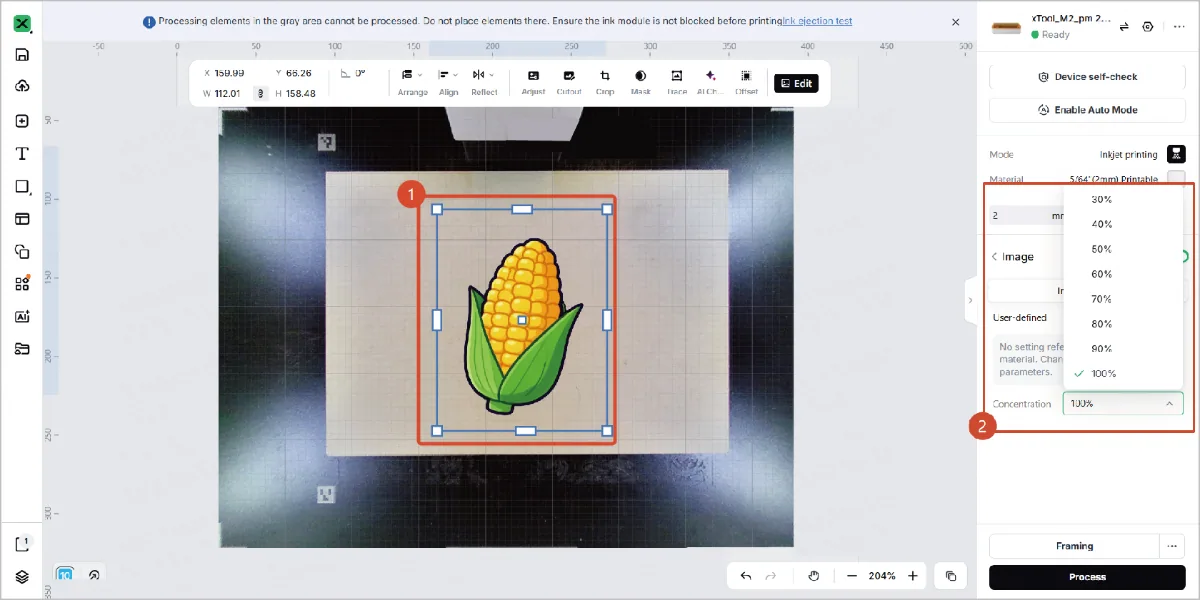Click the Cutout tool

point(569,81)
